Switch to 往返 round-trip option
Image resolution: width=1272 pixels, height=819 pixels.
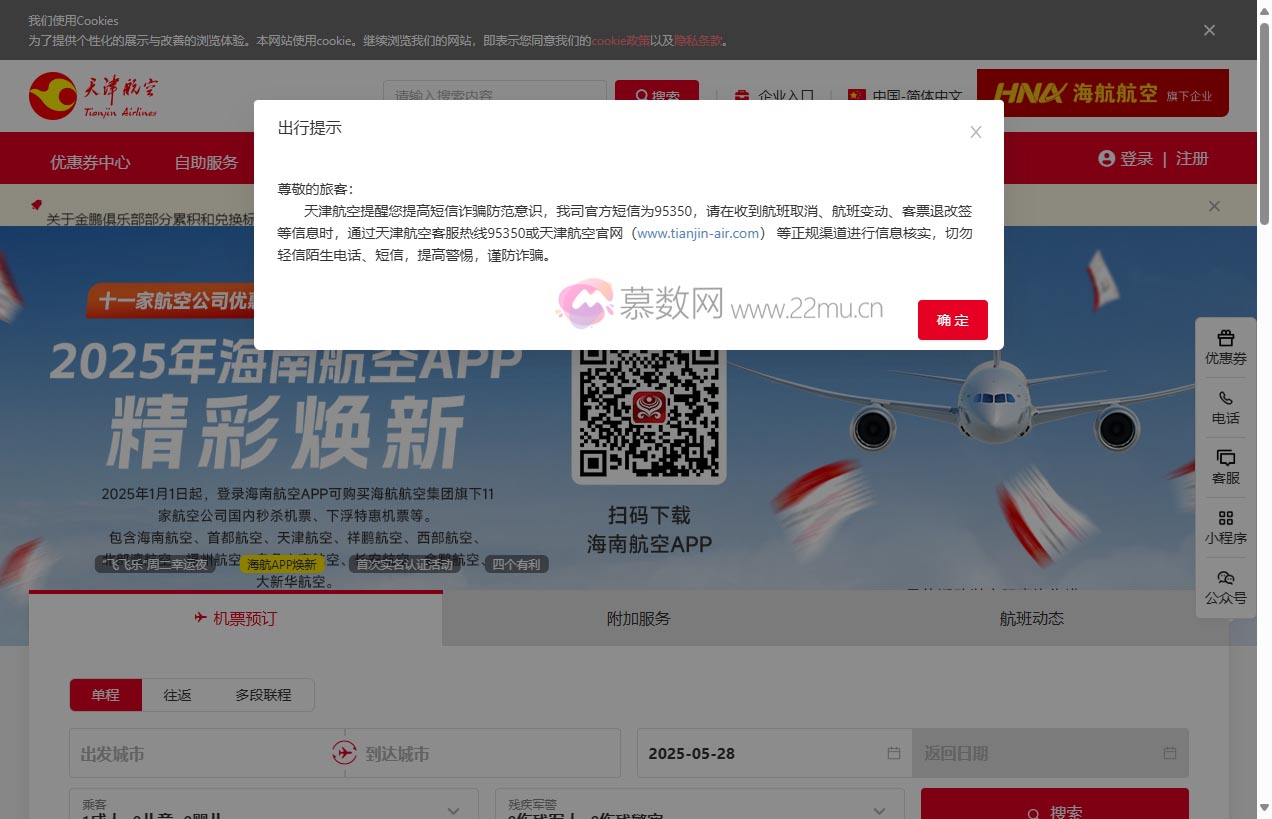[177, 694]
